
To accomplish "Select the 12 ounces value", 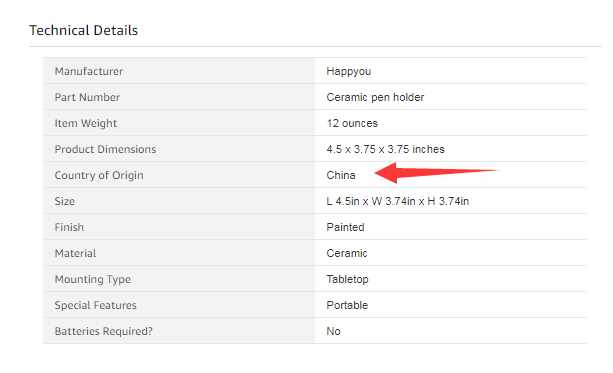I will point(352,123).
